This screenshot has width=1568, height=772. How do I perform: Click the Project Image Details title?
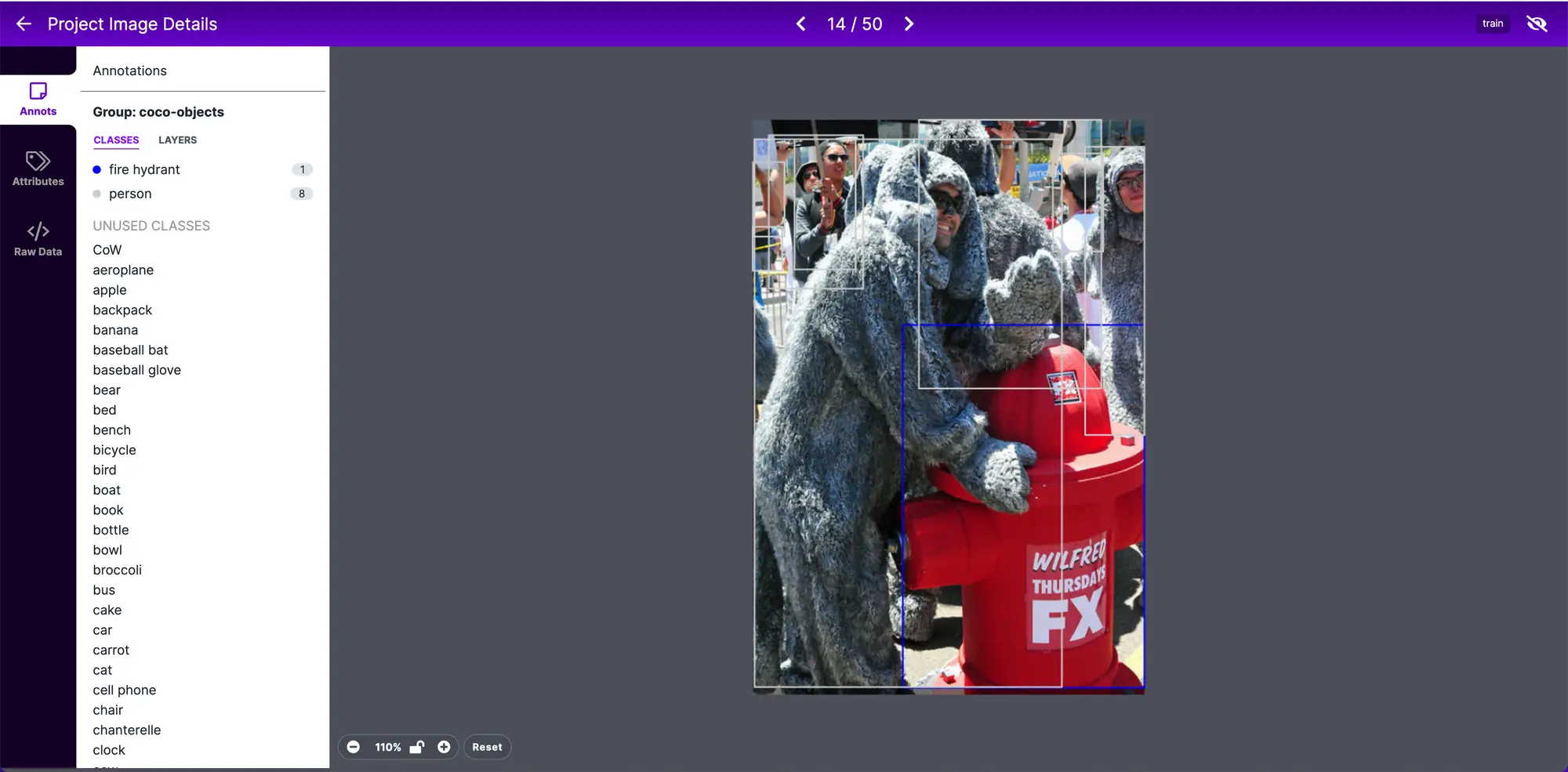(132, 24)
